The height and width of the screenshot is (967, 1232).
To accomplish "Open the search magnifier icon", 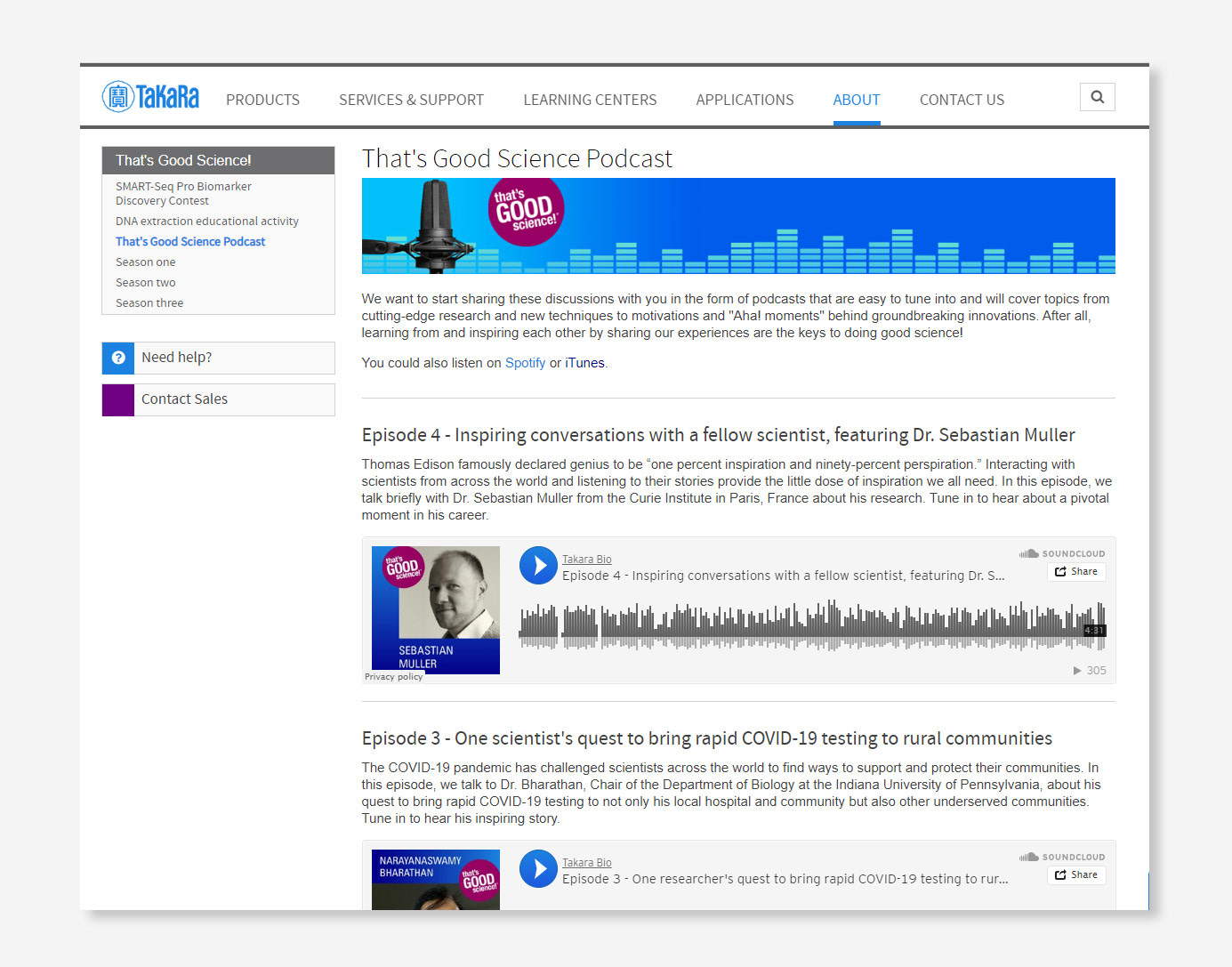I will point(1097,97).
